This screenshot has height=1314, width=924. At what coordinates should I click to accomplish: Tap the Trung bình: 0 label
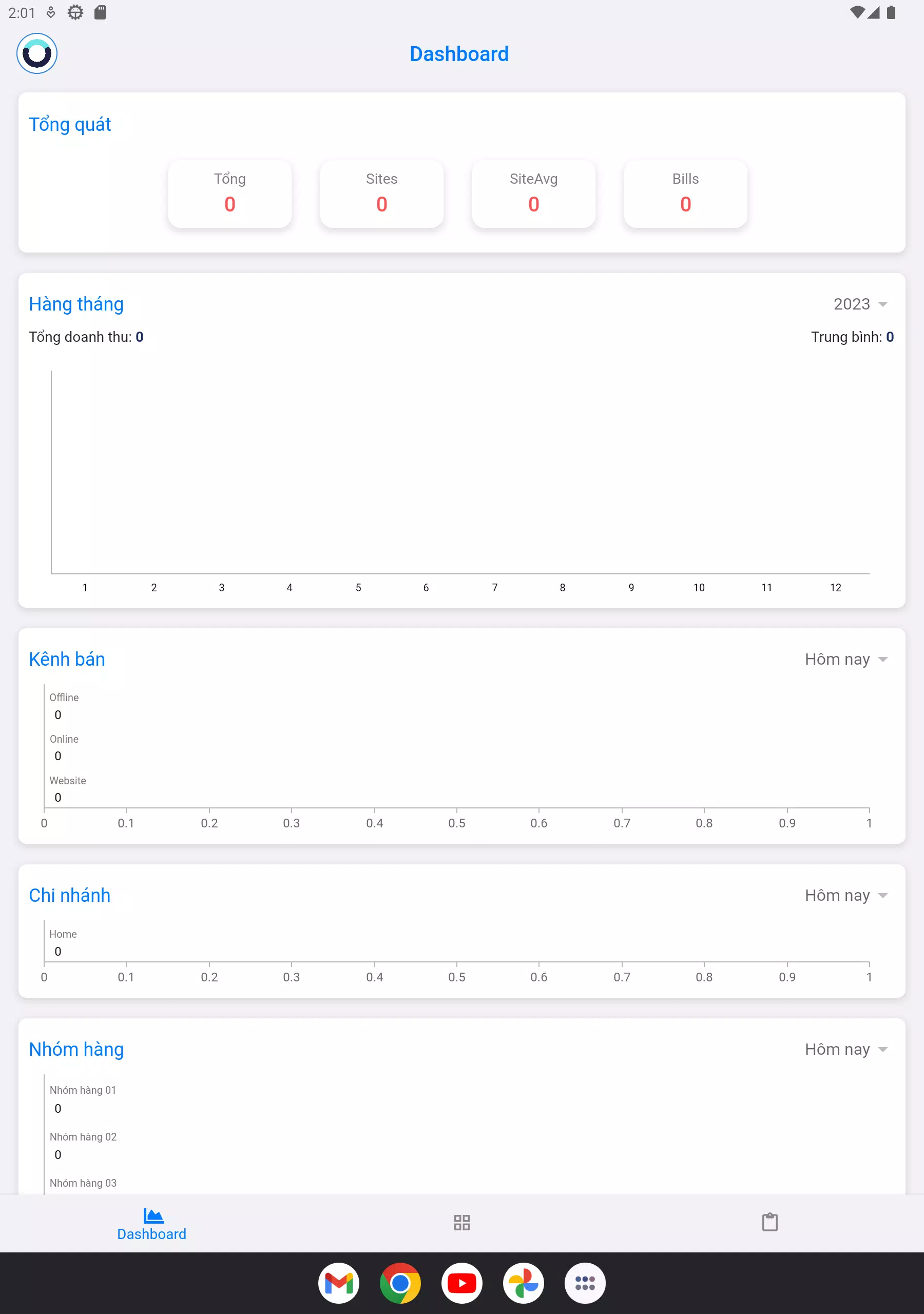click(852, 337)
